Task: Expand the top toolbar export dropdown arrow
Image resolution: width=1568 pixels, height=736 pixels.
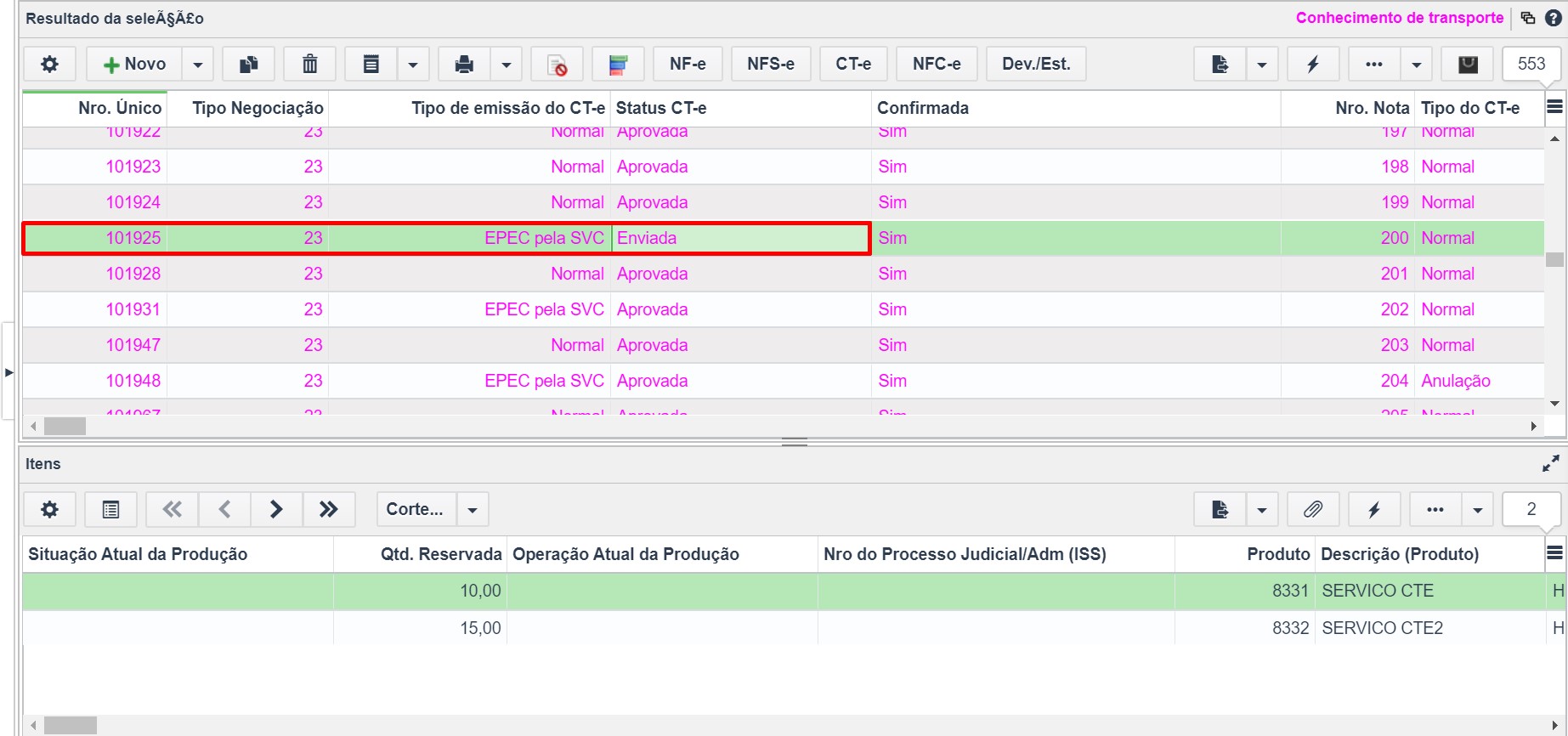Action: point(1261,64)
